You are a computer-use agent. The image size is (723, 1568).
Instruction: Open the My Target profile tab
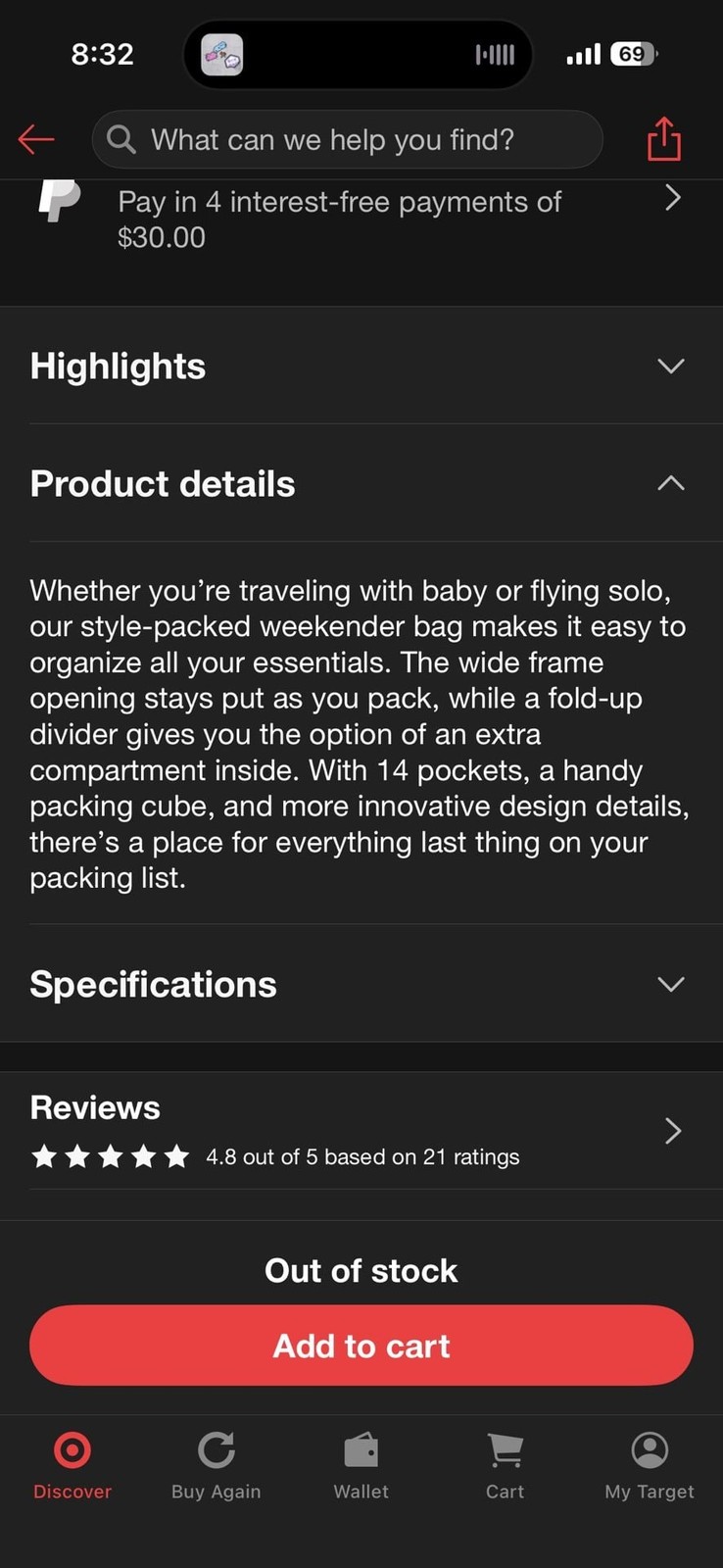(650, 1465)
